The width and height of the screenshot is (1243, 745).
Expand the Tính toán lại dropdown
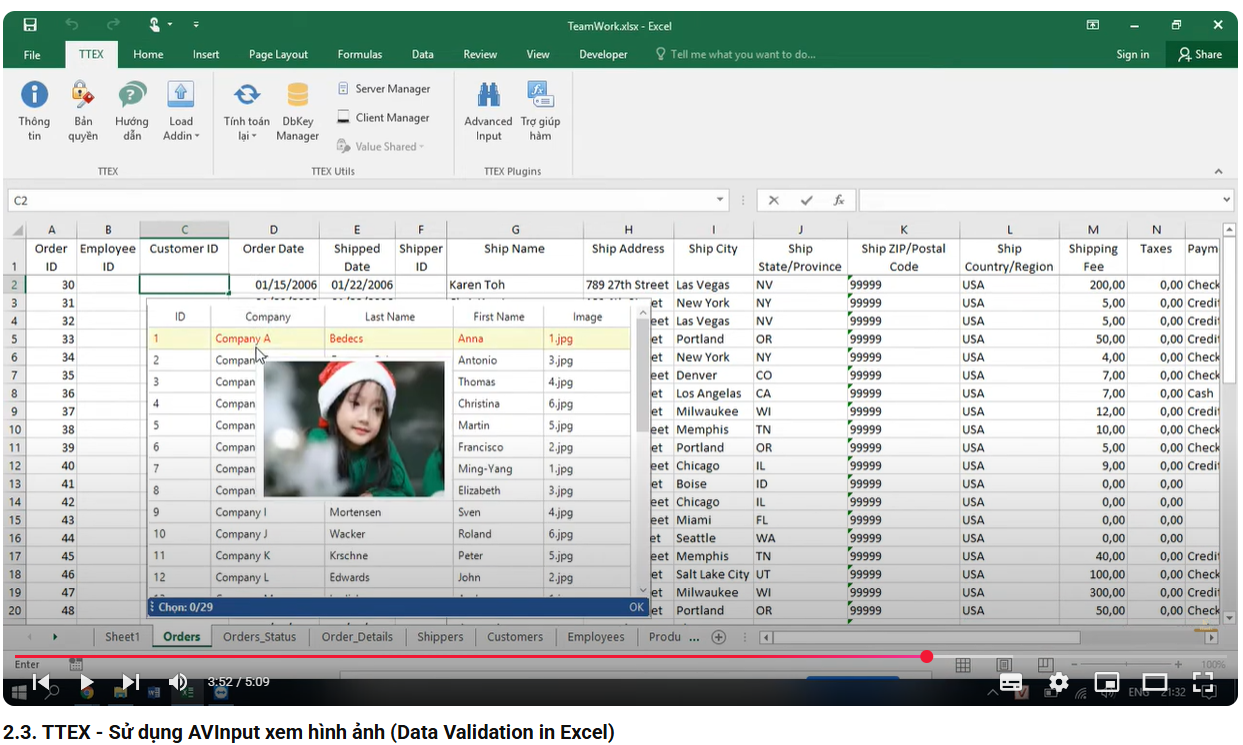point(246,110)
